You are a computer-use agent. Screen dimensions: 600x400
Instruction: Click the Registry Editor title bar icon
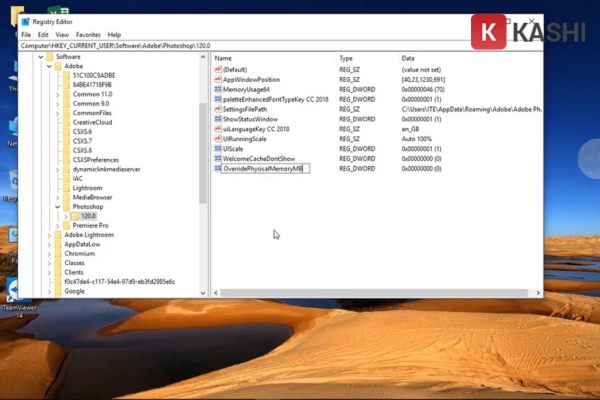point(28,21)
